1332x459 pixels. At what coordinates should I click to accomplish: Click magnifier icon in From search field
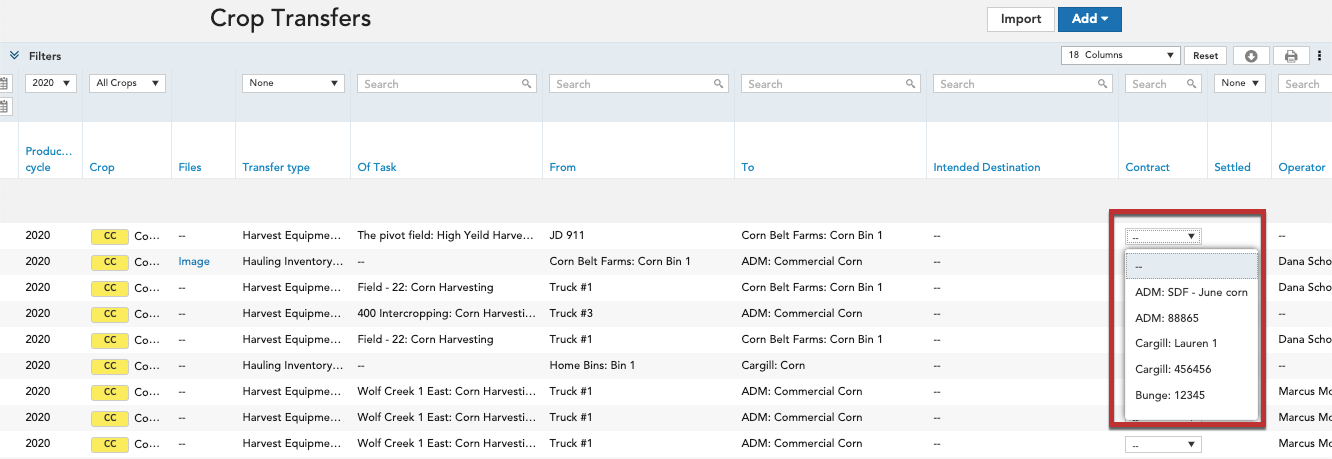coord(718,84)
